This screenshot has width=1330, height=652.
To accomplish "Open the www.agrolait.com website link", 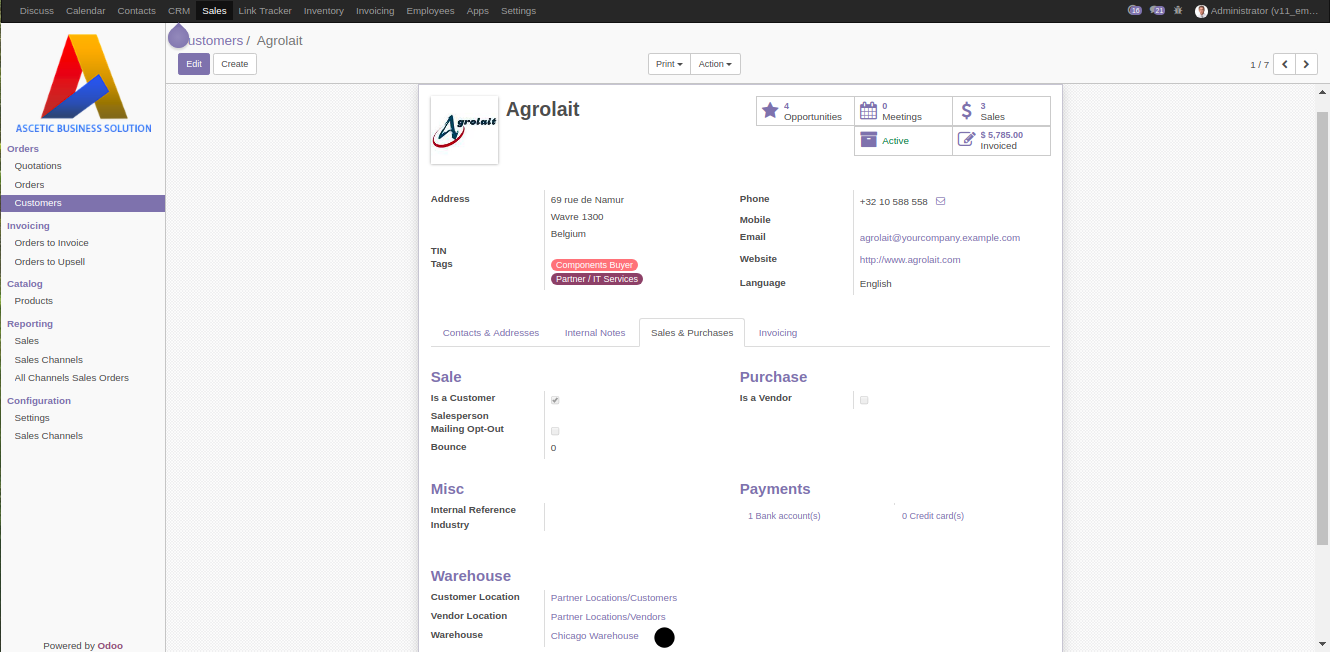I will (x=910, y=260).
